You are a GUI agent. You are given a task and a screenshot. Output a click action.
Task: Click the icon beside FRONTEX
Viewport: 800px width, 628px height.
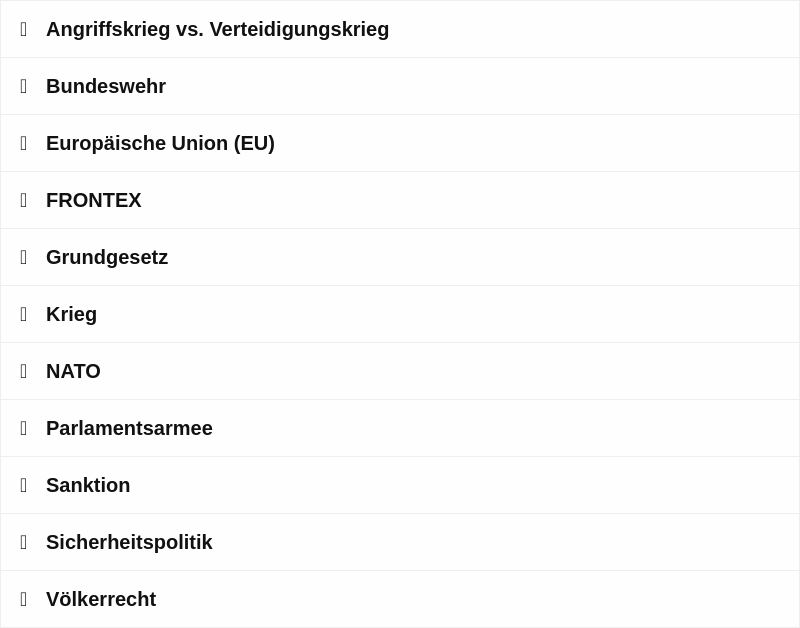(x=23, y=200)
